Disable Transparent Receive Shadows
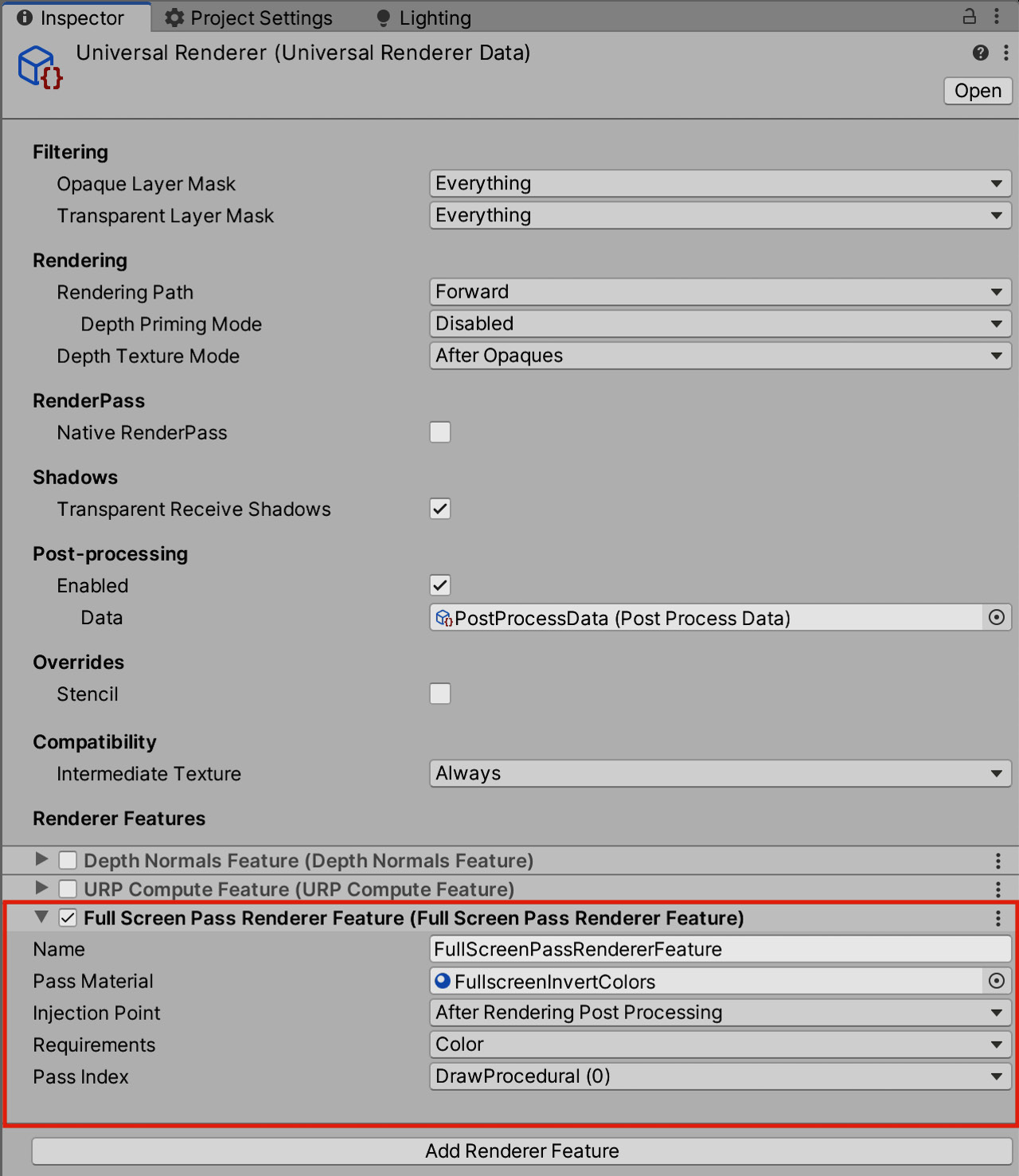The height and width of the screenshot is (1176, 1019). click(x=440, y=509)
